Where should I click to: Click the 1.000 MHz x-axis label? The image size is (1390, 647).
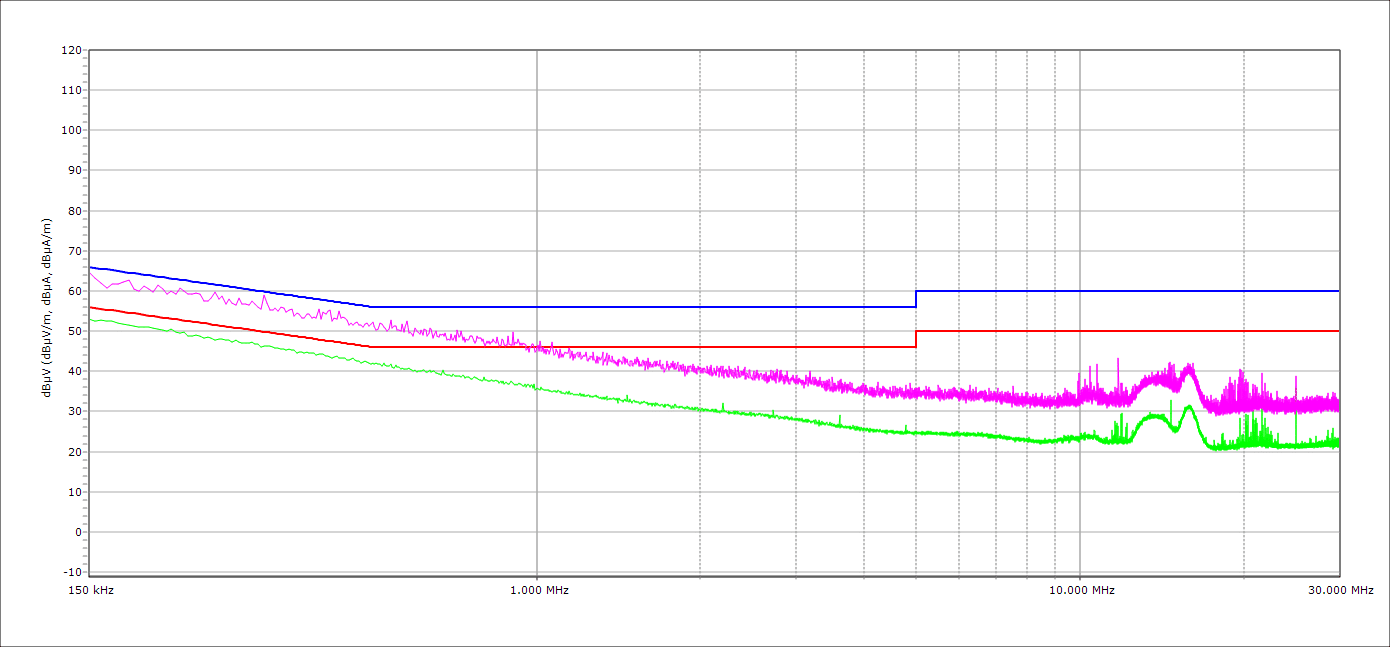tap(539, 590)
